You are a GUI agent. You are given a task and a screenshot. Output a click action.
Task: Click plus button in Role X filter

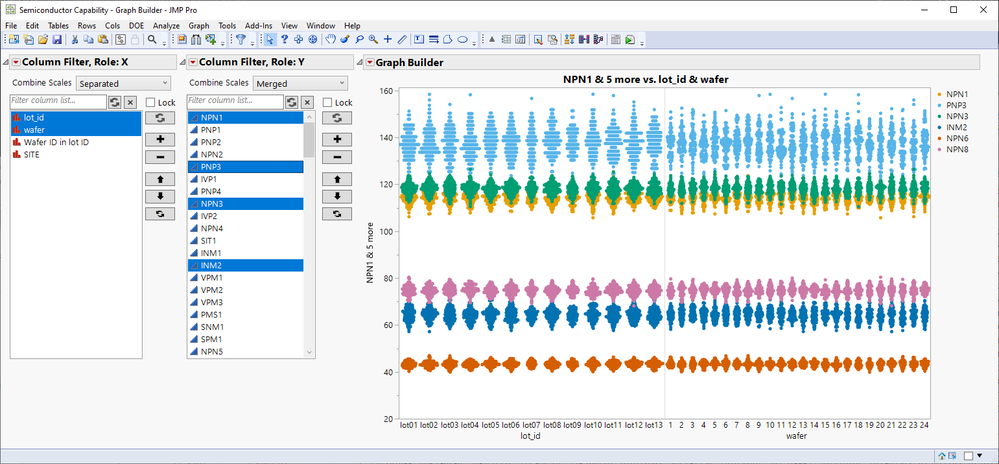tap(158, 138)
